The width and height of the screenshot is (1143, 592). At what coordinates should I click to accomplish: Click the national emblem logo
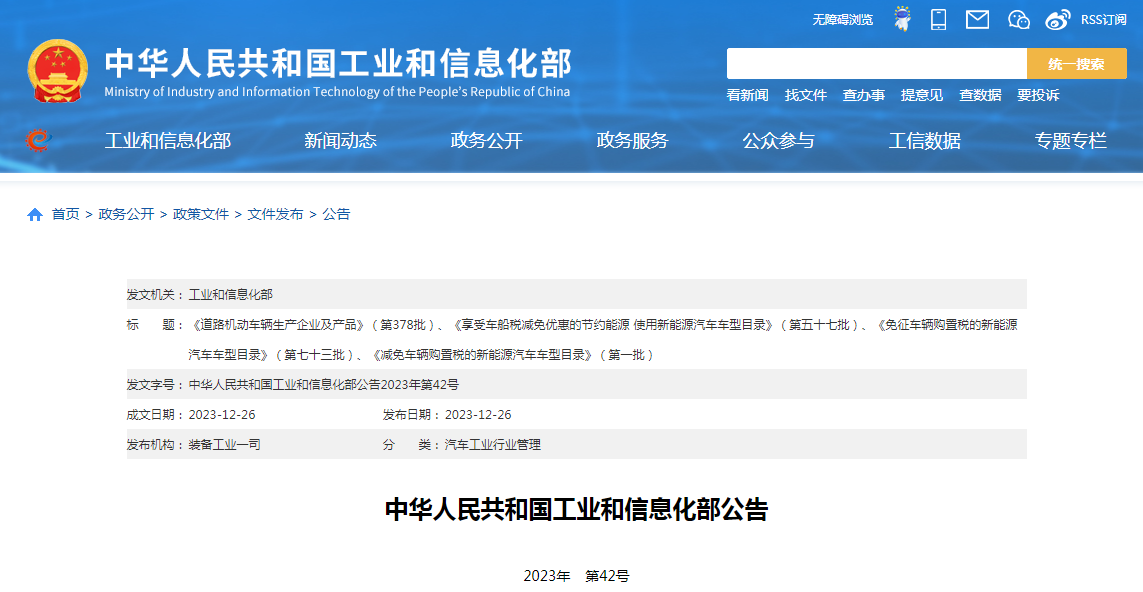pos(58,71)
